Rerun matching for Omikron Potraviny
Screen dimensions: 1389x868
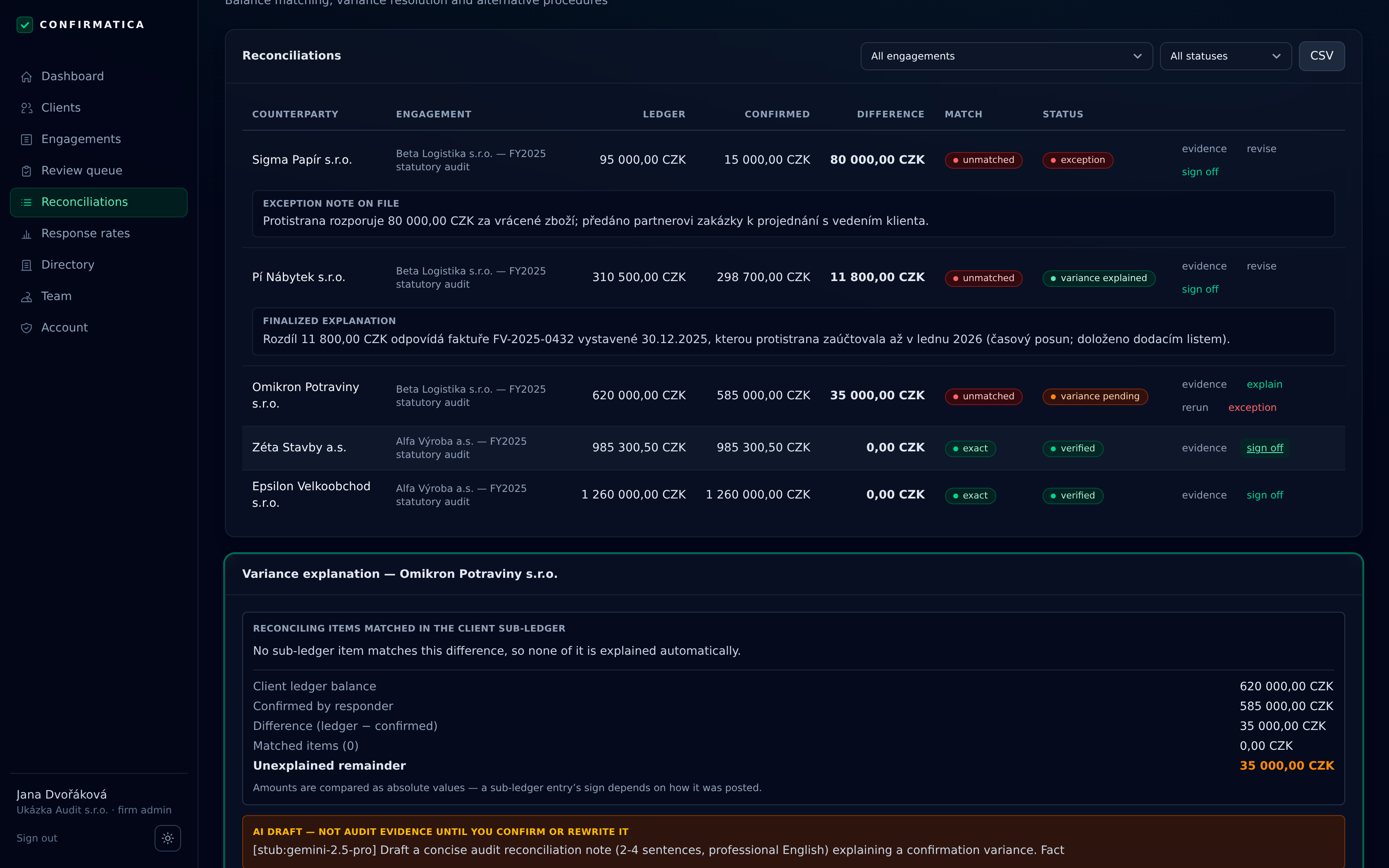[x=1194, y=408]
